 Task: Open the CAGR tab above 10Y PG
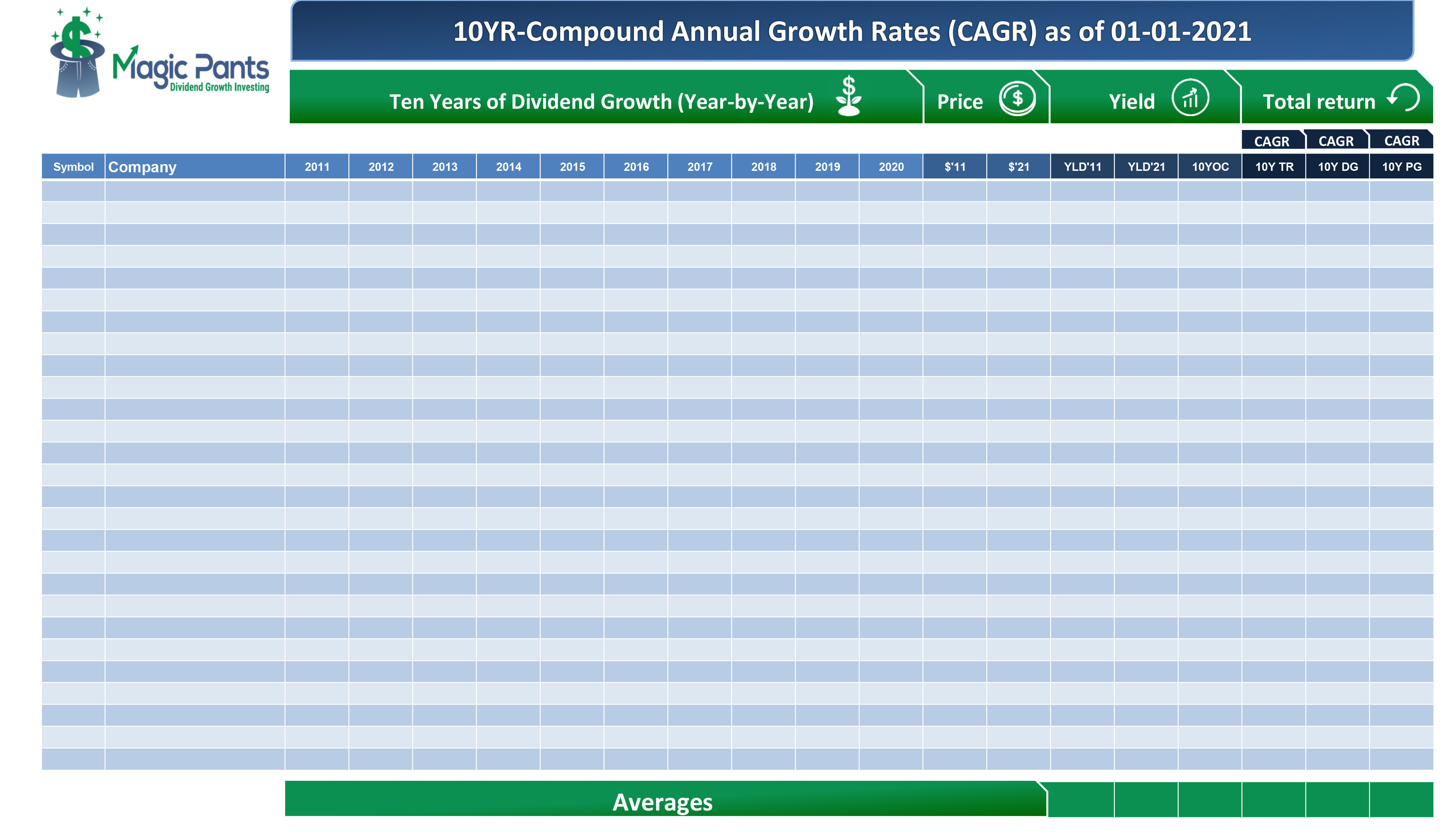click(x=1401, y=140)
